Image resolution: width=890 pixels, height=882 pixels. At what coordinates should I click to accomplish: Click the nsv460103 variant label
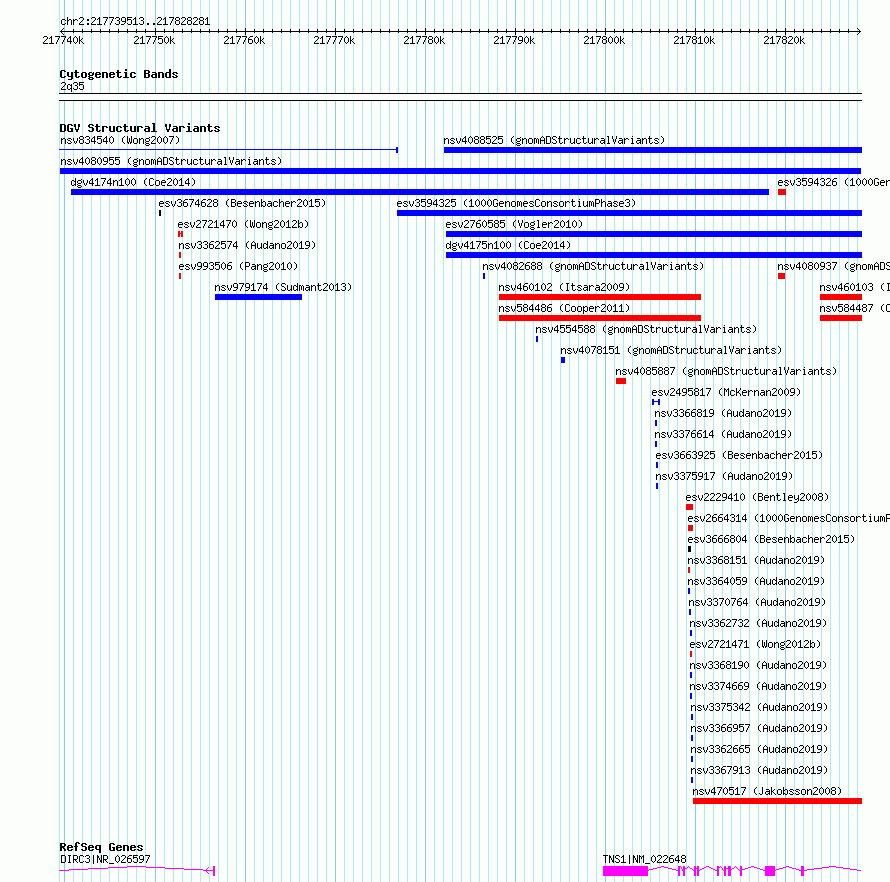pyautogui.click(x=854, y=287)
